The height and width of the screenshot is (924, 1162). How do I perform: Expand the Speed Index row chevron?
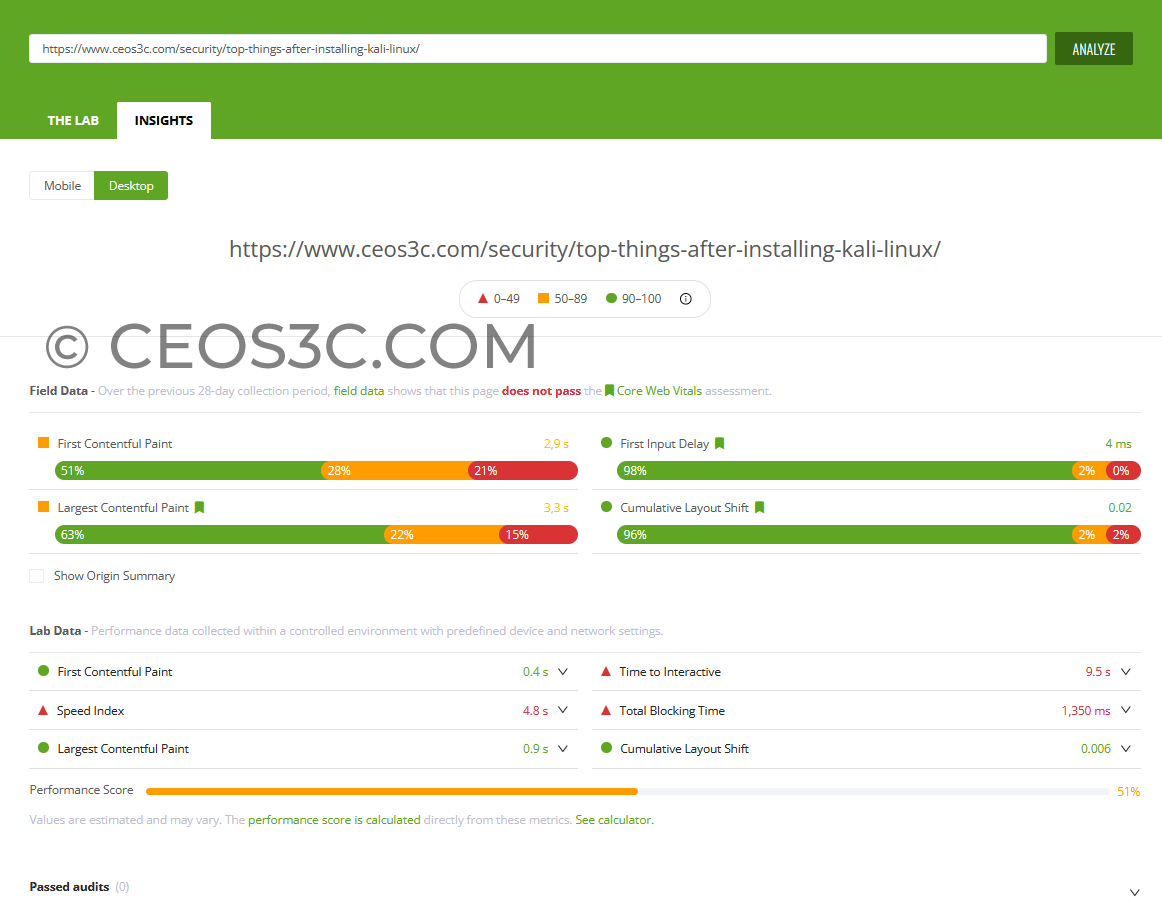tap(562, 710)
